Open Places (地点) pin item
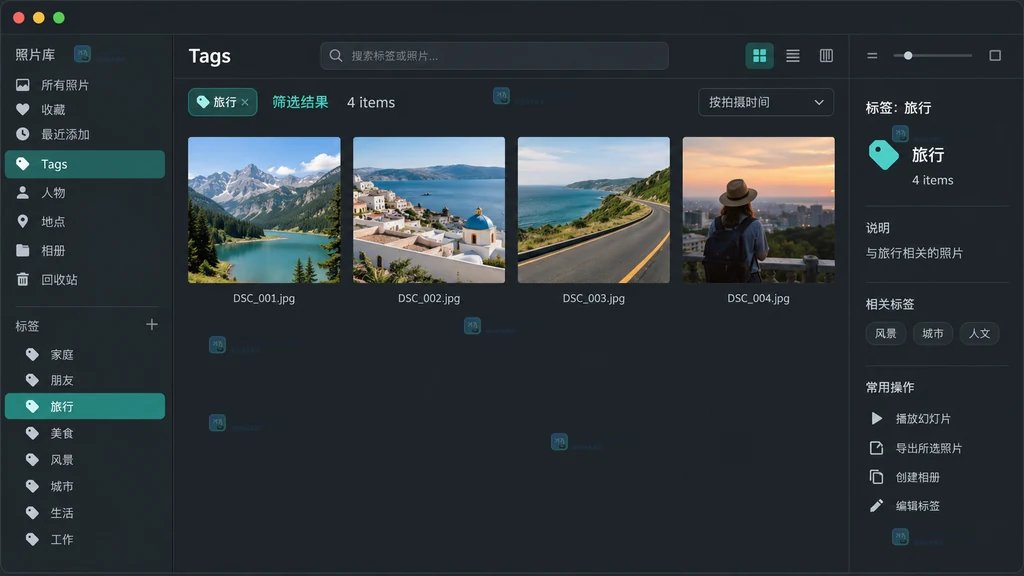The width and height of the screenshot is (1024, 576). point(85,221)
